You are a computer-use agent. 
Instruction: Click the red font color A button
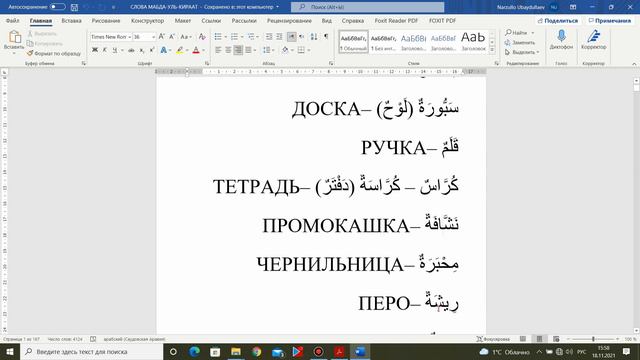[196, 50]
